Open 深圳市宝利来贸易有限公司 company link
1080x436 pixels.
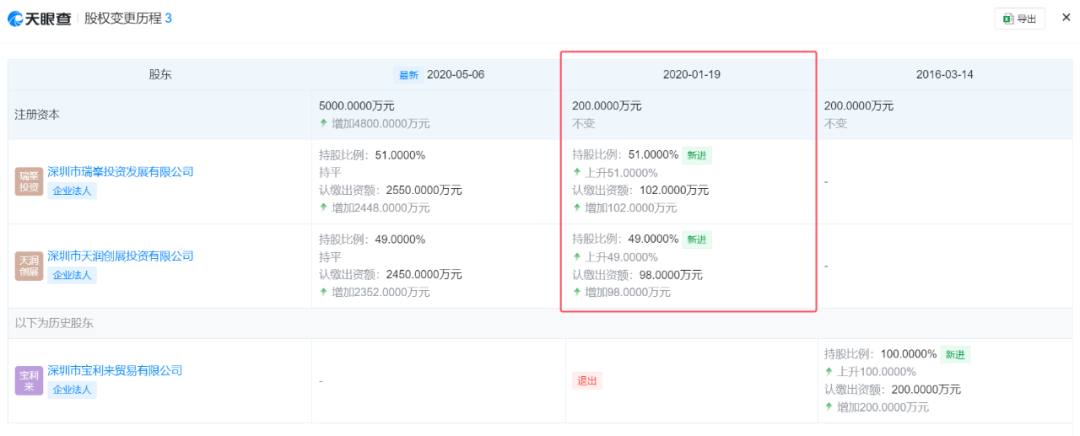tap(115, 370)
